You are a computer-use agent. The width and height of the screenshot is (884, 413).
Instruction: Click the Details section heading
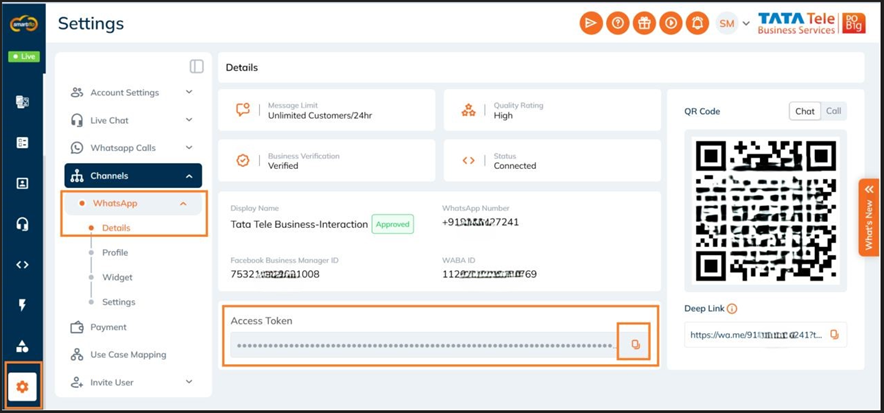242,68
